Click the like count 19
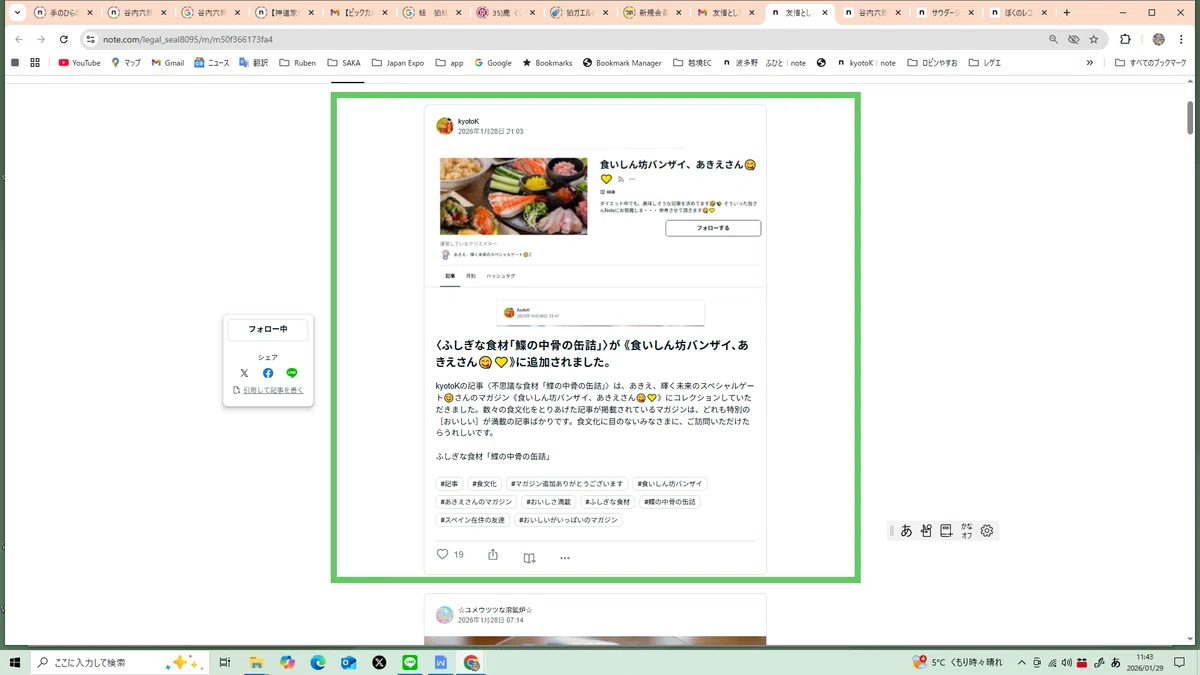Screen dimensions: 1200x675 [x=459, y=555]
